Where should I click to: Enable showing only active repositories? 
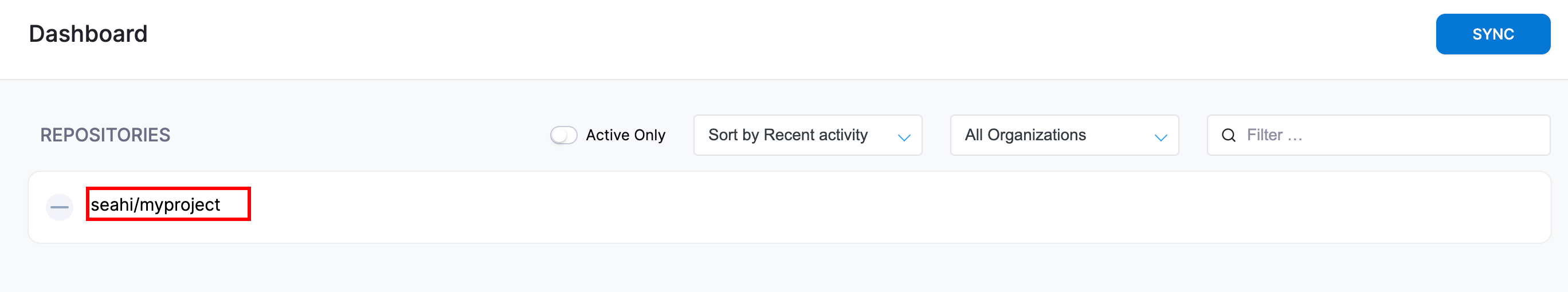[564, 135]
